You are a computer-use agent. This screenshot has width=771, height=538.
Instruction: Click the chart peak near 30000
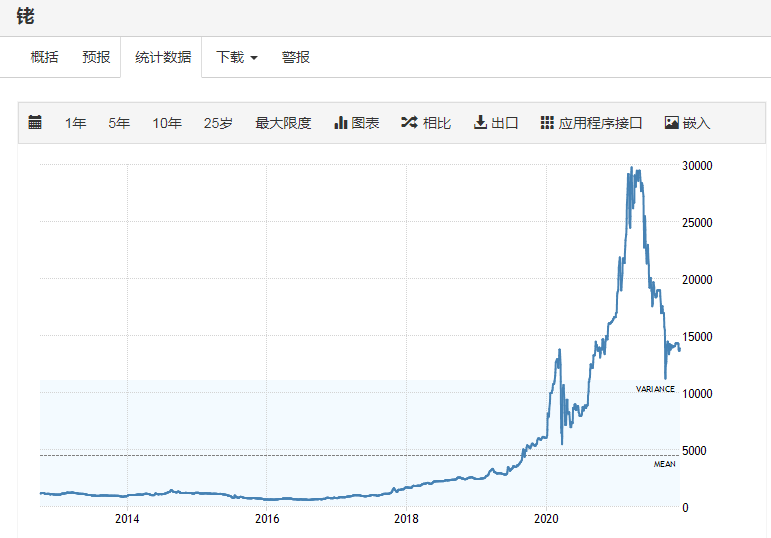[631, 168]
